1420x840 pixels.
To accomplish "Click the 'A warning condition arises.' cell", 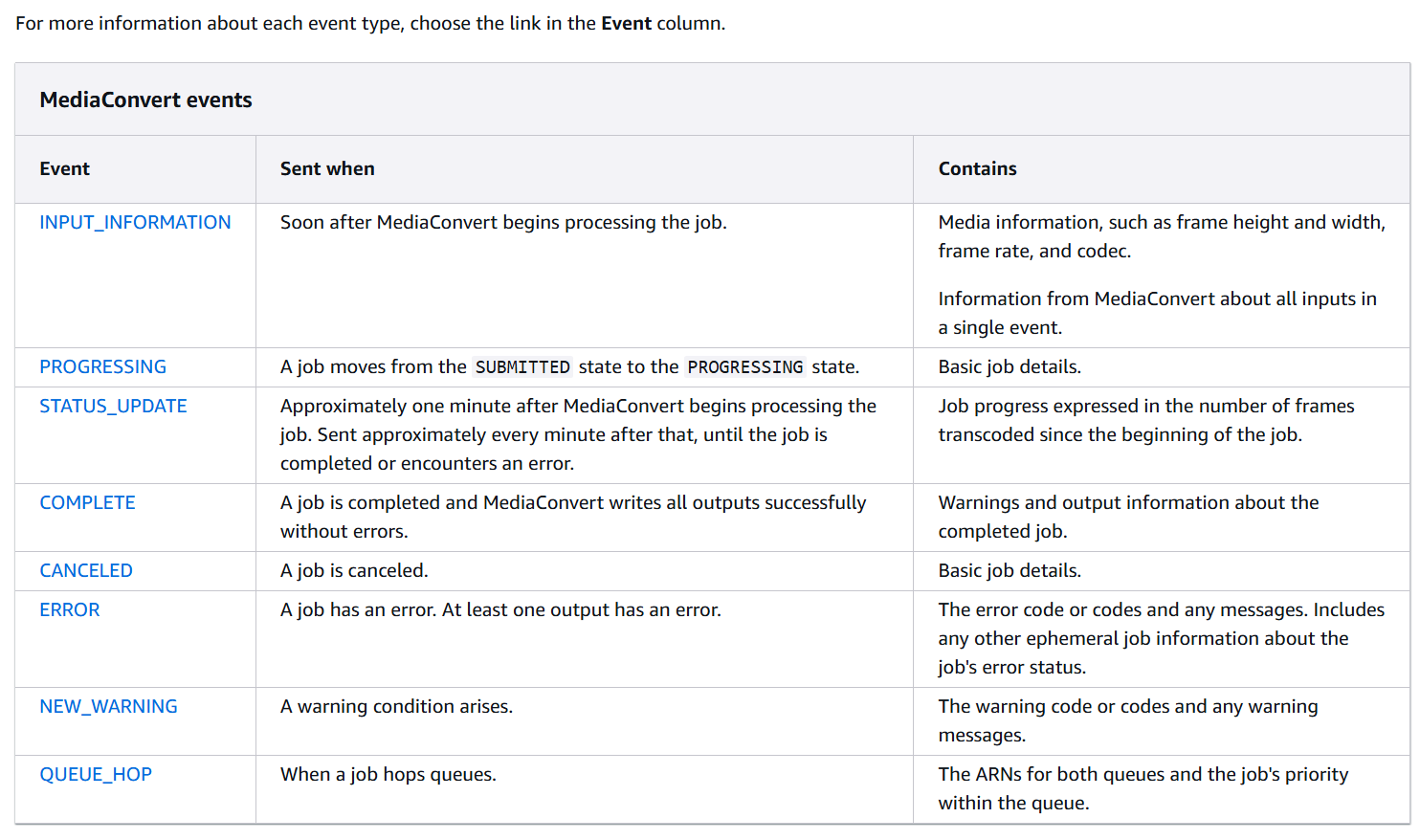I will 396,706.
